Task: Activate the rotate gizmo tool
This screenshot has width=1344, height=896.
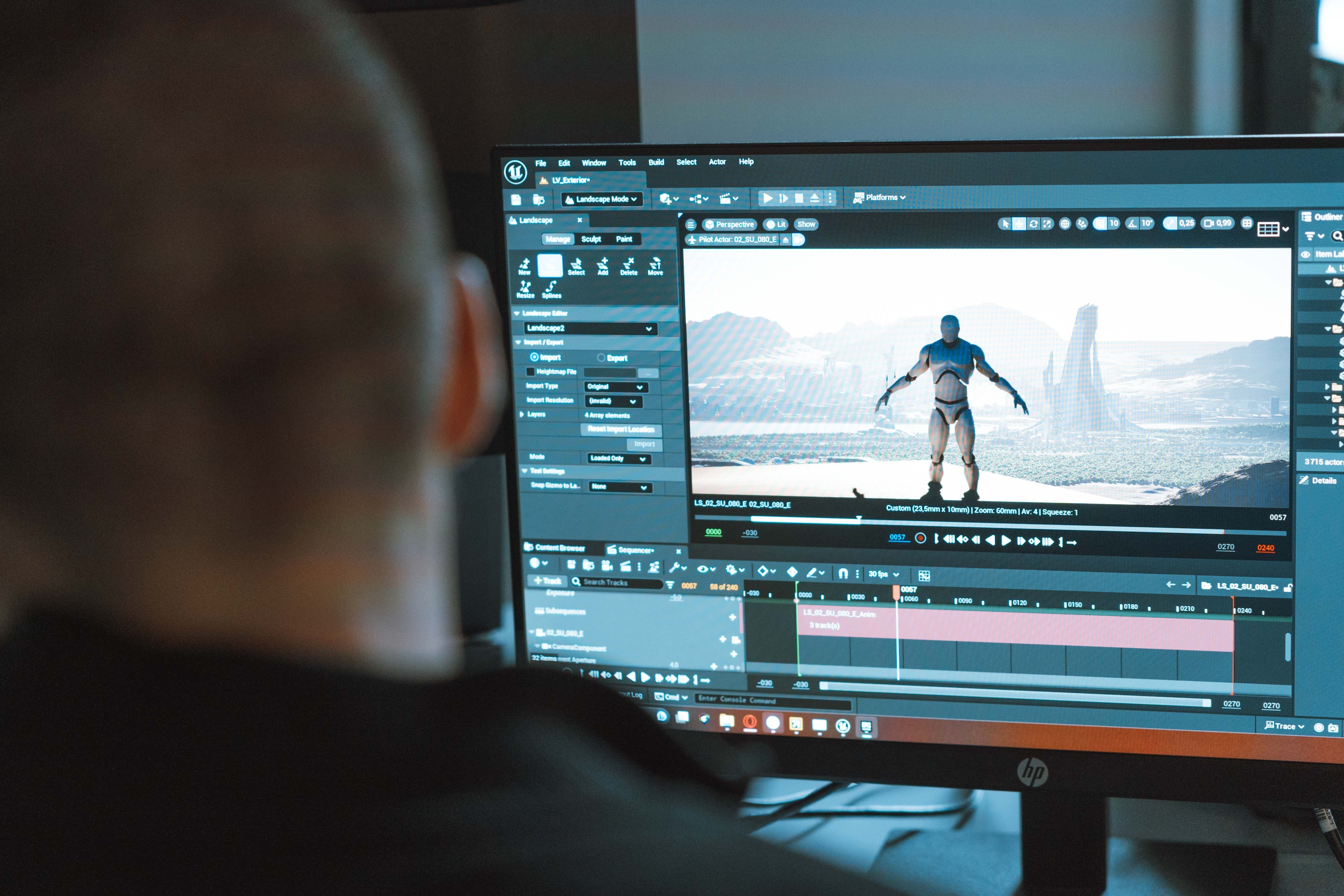Action: [x=1033, y=223]
